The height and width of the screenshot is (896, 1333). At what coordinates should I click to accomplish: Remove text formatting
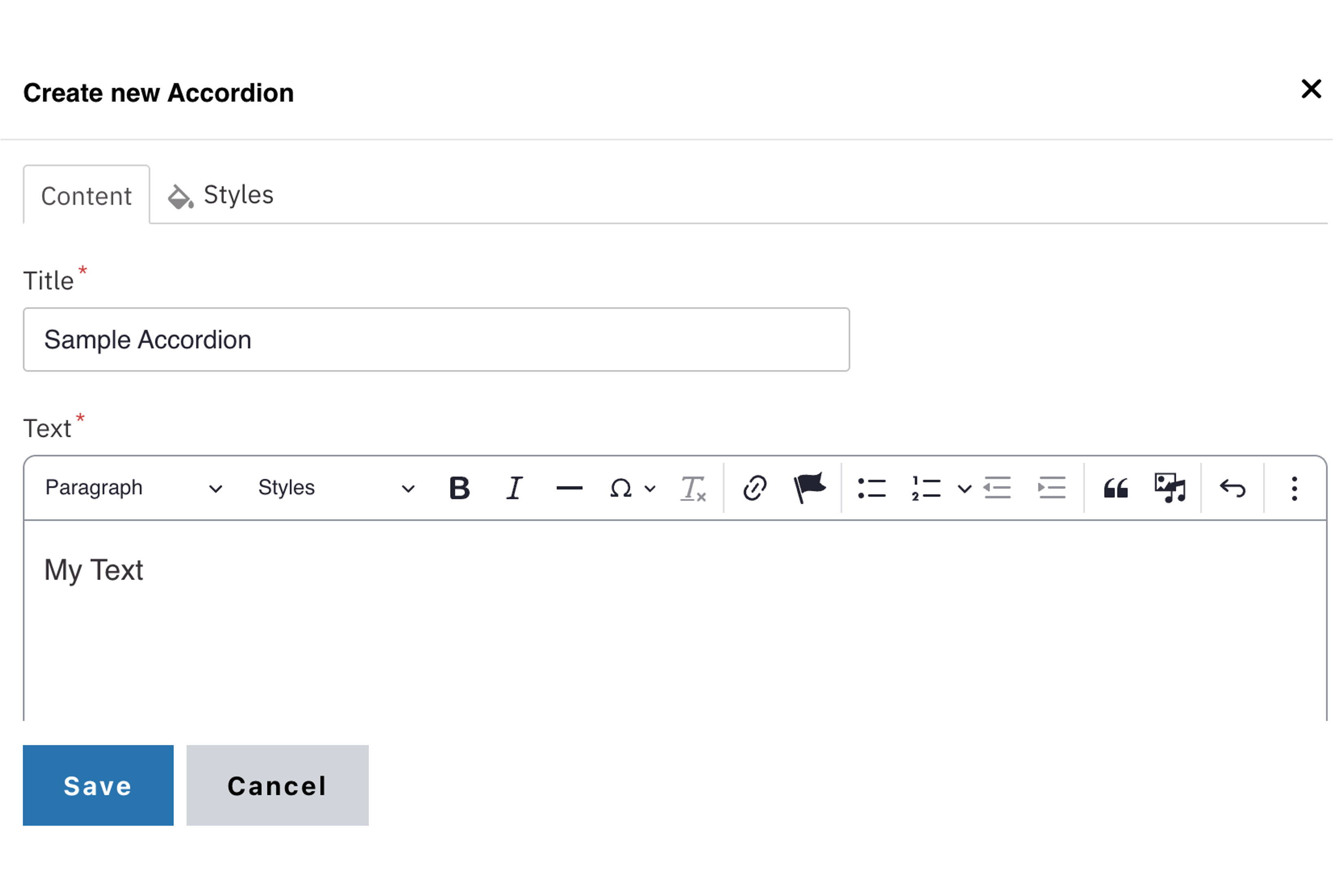[x=693, y=488]
